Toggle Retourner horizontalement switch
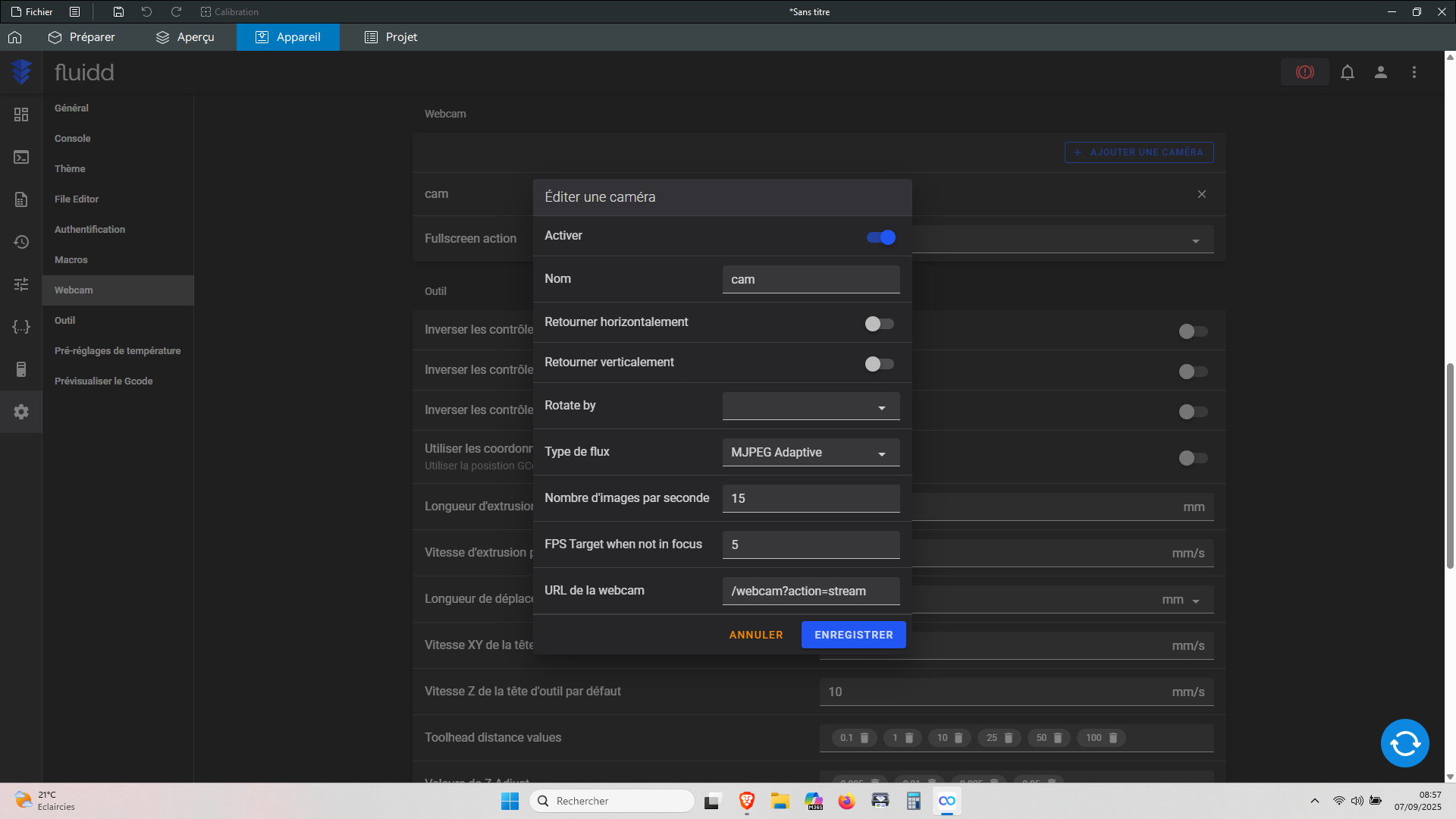The height and width of the screenshot is (819, 1456). (880, 324)
